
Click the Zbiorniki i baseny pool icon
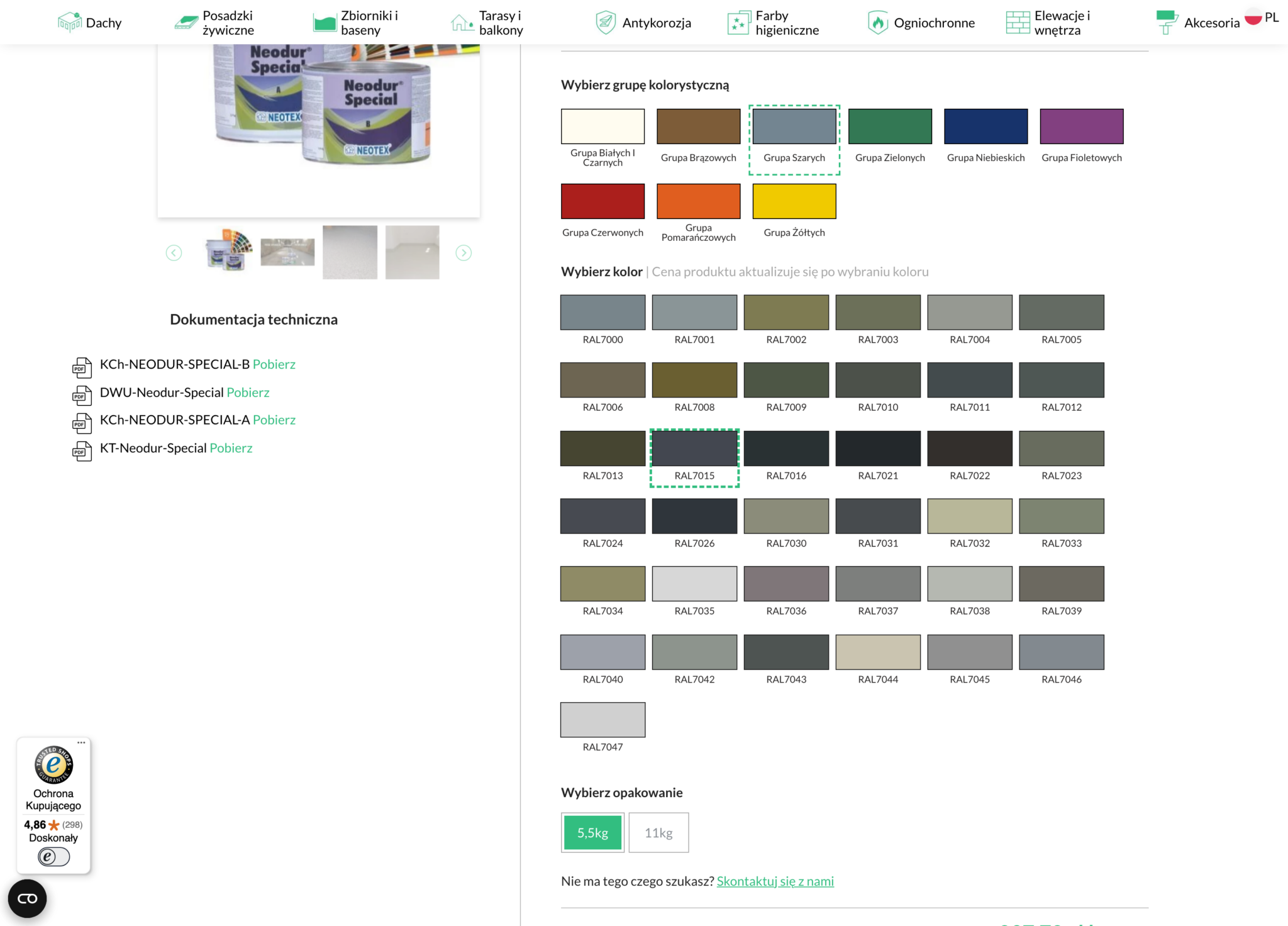pyautogui.click(x=325, y=23)
